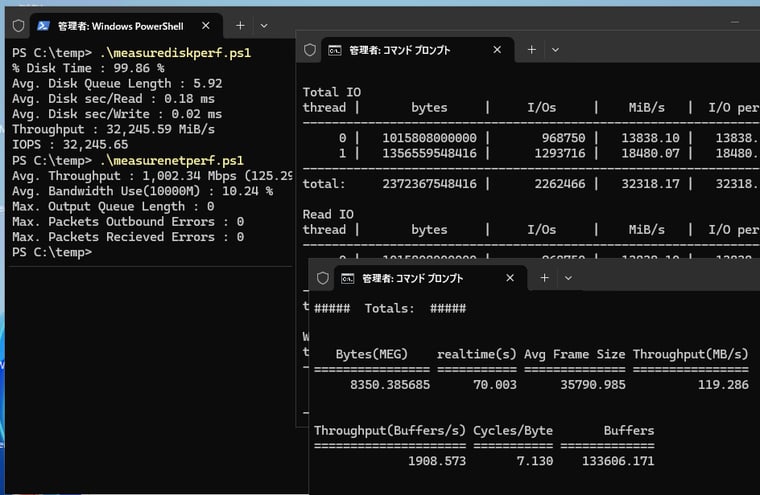This screenshot has width=760, height=495.
Task: Close the upper Command Prompt tab
Action: tap(497, 49)
